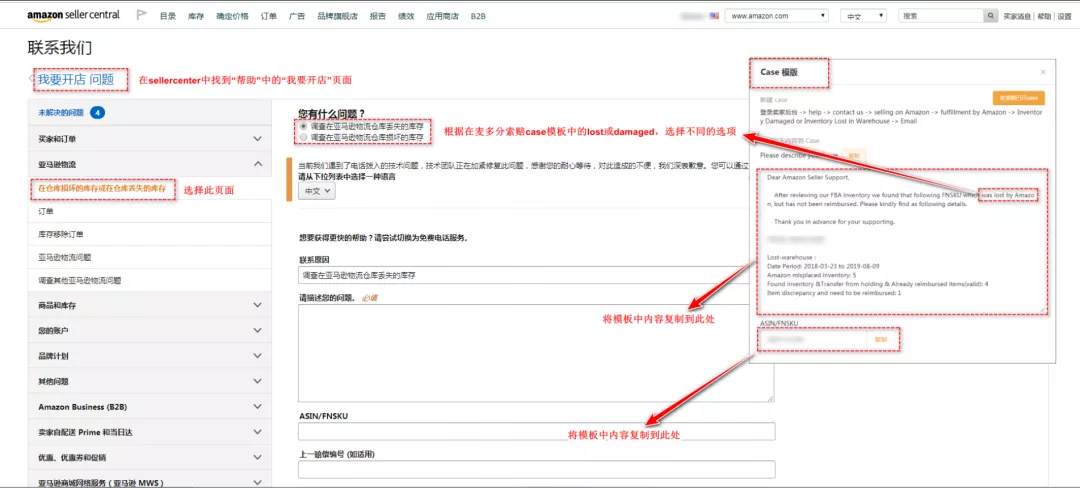Expand the 亚马逊商城网络服务 (亚马逊 MWS) section

(x=150, y=480)
